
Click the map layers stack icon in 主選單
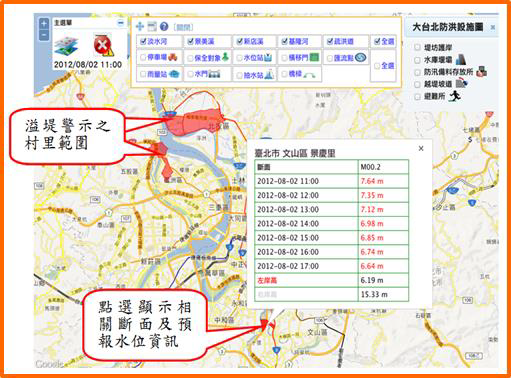tap(66, 46)
